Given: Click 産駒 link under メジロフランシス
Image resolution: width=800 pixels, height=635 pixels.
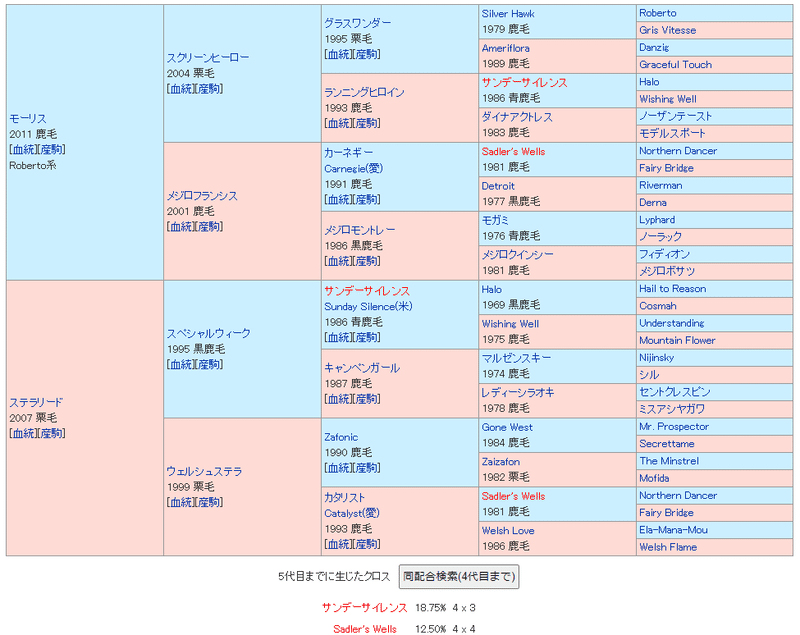Looking at the screenshot, I should (x=209, y=226).
